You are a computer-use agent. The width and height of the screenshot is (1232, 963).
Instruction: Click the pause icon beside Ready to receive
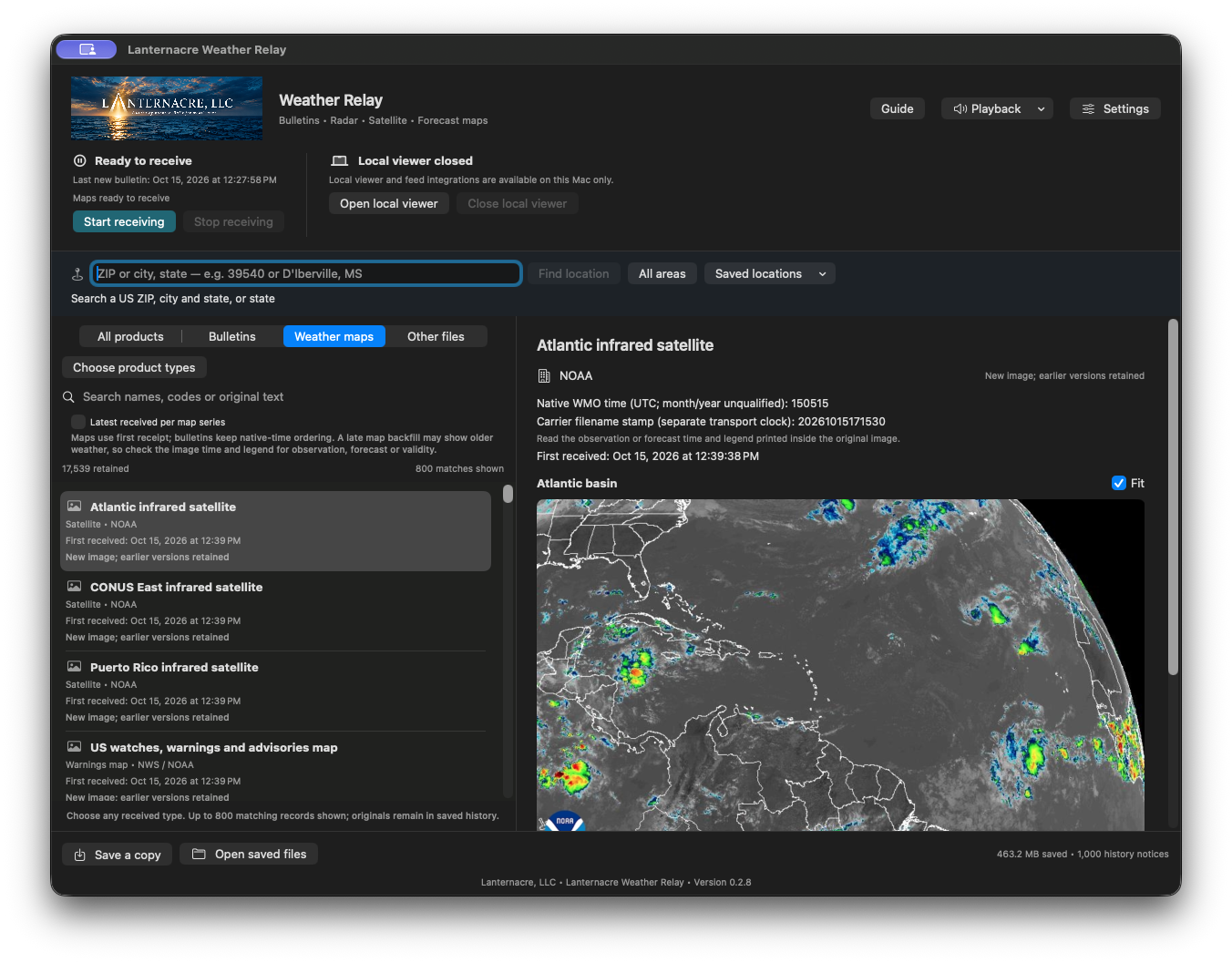coord(80,160)
